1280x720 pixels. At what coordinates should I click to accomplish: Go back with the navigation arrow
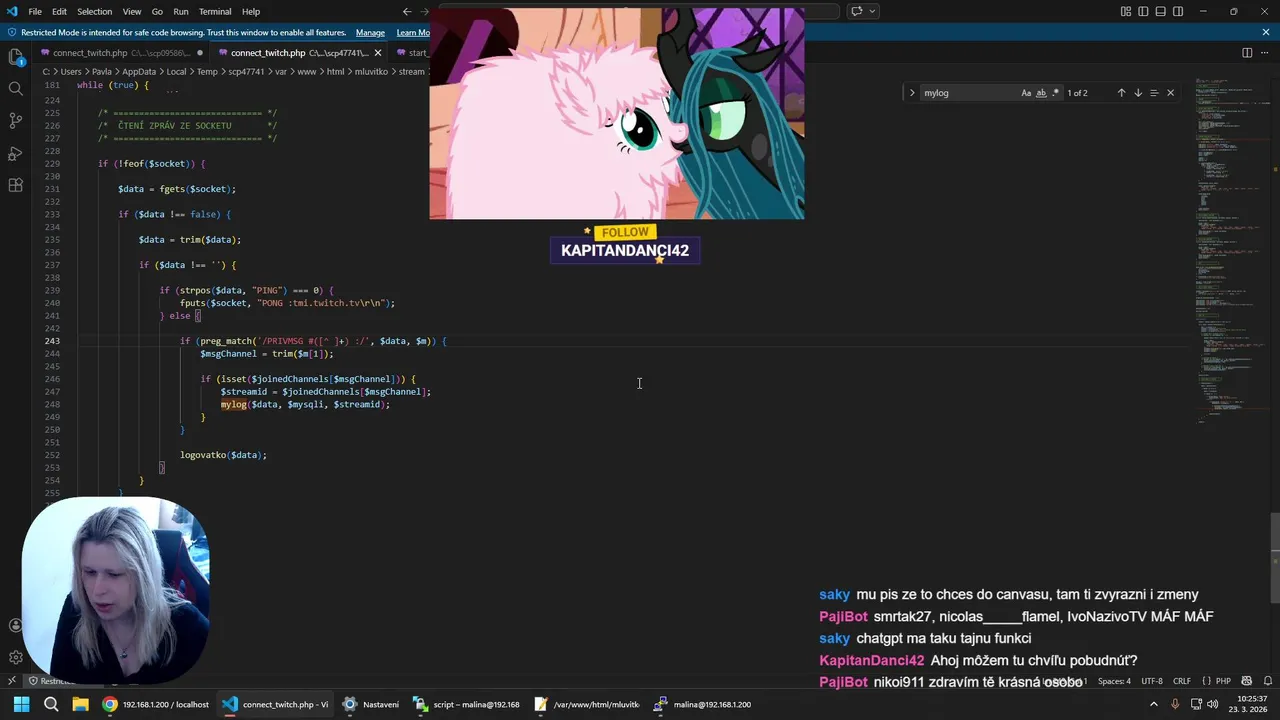pos(407,11)
